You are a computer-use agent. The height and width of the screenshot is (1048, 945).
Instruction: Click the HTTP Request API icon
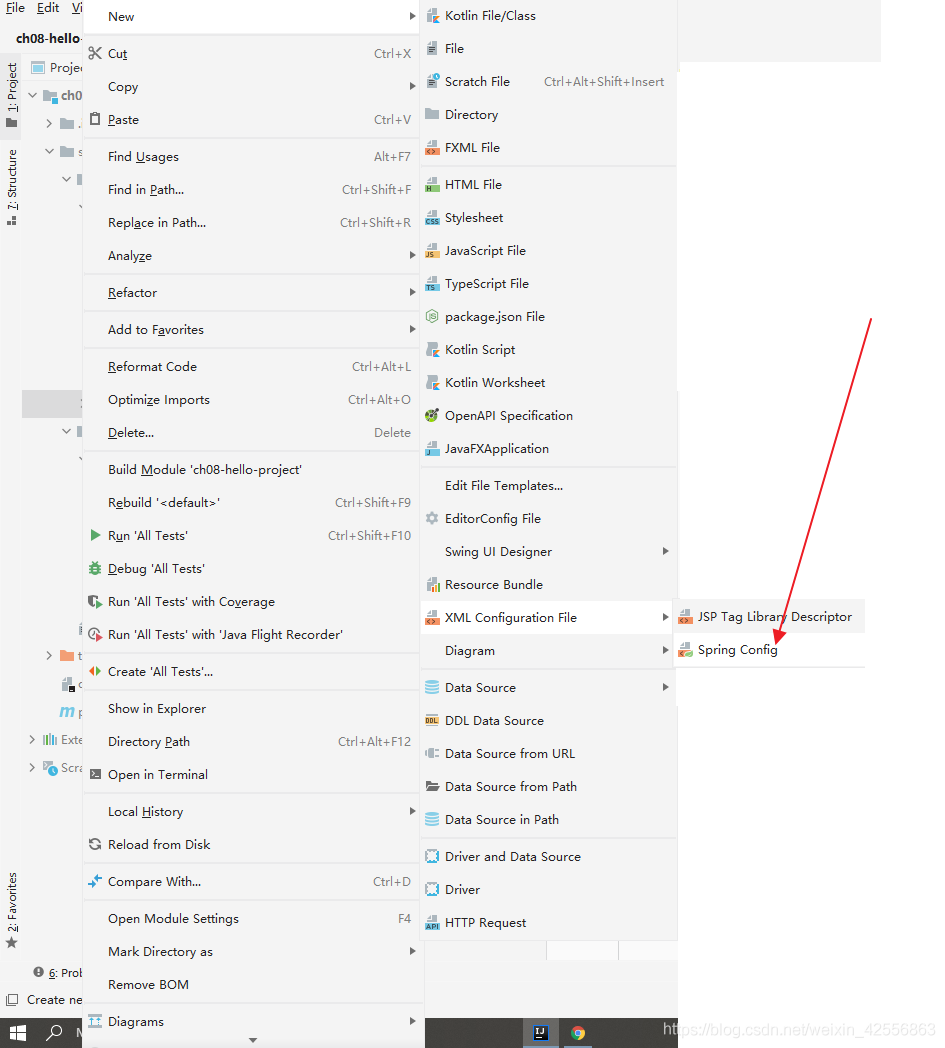coord(432,922)
